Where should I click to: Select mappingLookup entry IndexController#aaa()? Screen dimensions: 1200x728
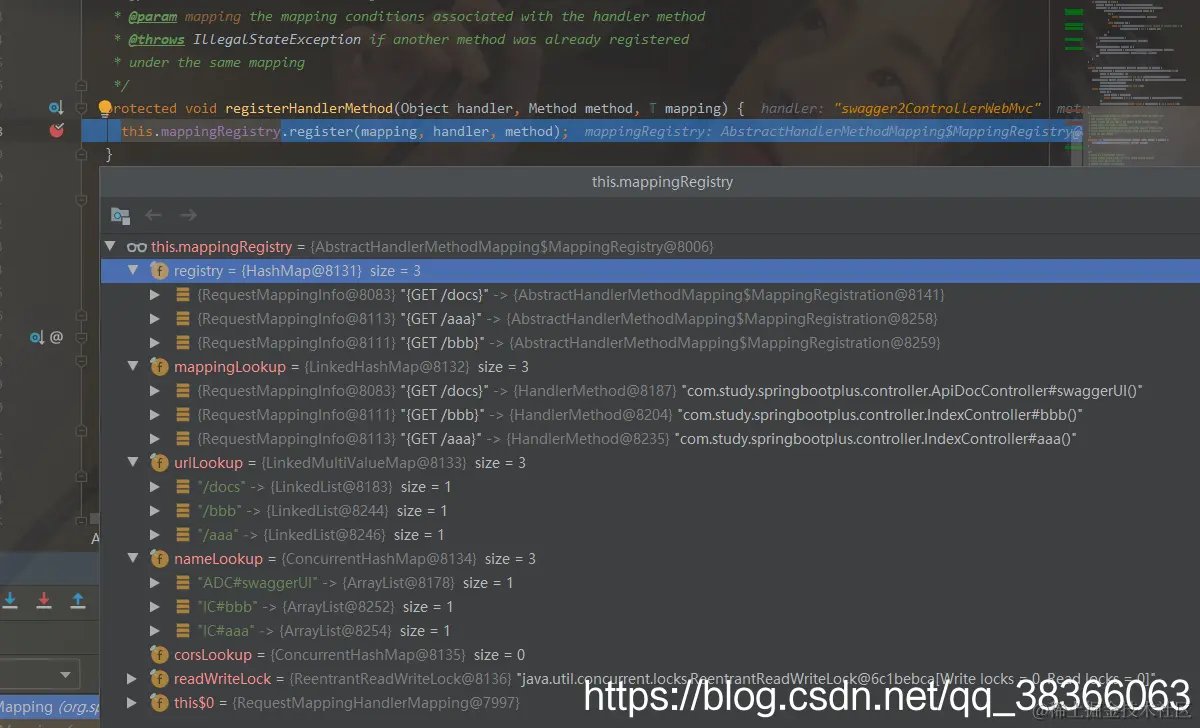click(x=650, y=439)
